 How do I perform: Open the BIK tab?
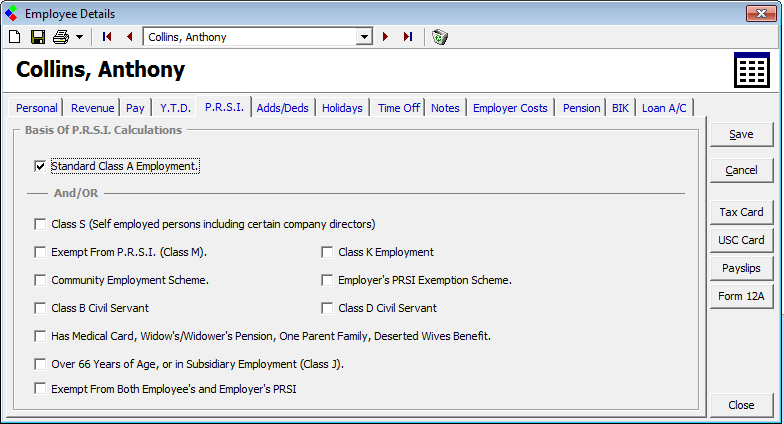tap(620, 108)
